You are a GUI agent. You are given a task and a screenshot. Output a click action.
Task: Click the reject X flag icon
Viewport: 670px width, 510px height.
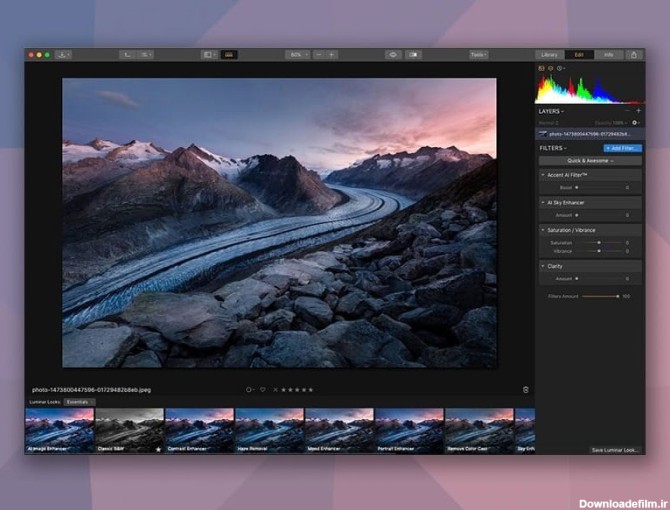tap(275, 389)
